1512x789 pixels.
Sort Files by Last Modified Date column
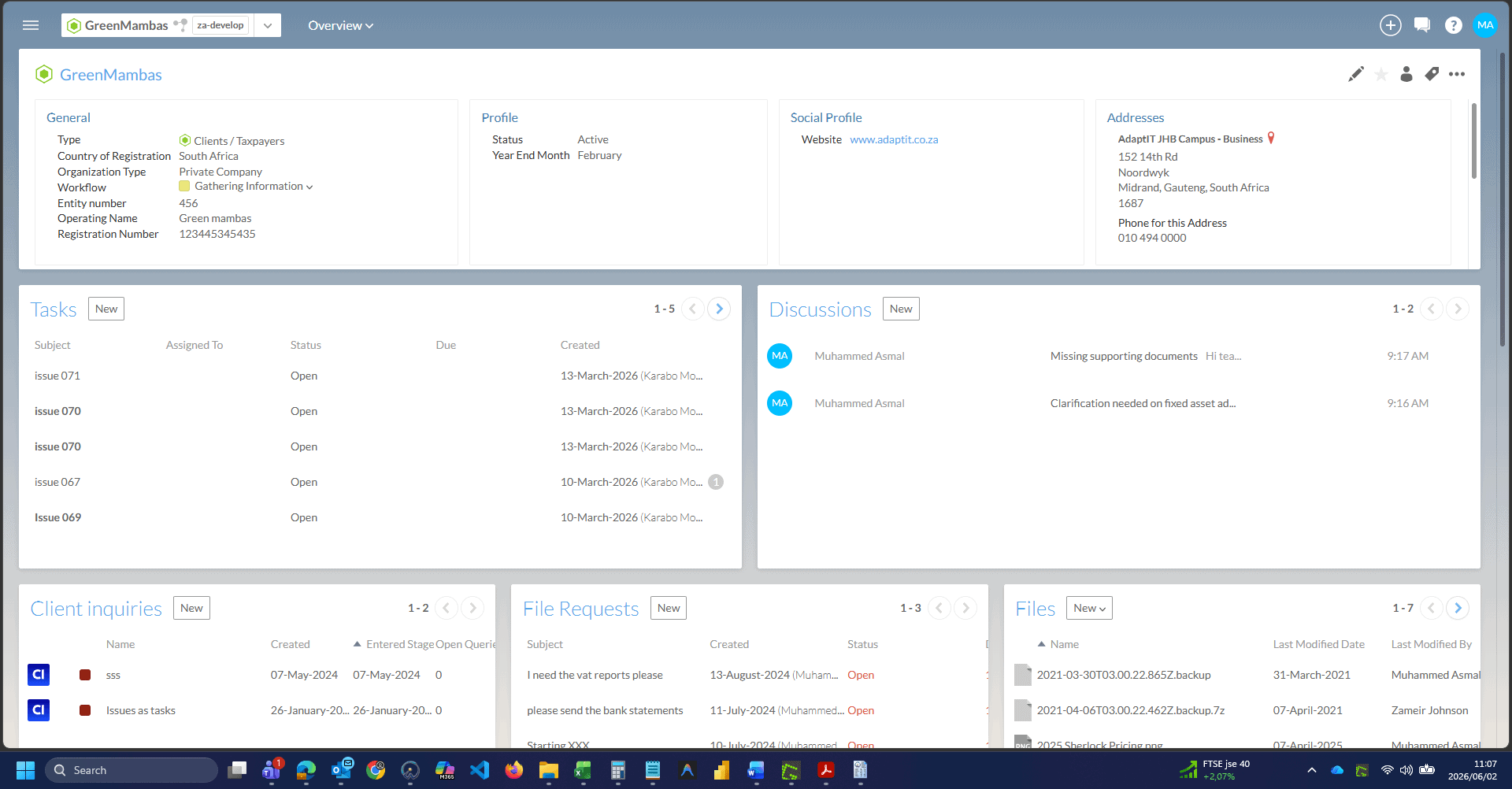[x=1318, y=644]
